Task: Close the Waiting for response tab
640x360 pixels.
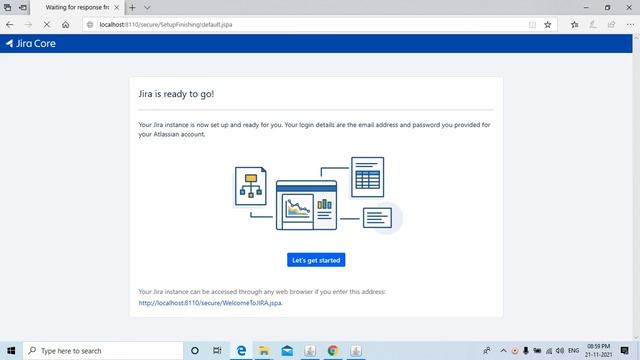Action: [117, 7]
